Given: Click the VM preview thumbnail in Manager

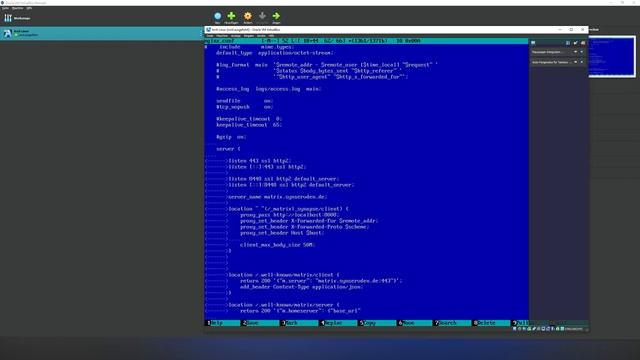Looking at the screenshot, I should click(612, 56).
